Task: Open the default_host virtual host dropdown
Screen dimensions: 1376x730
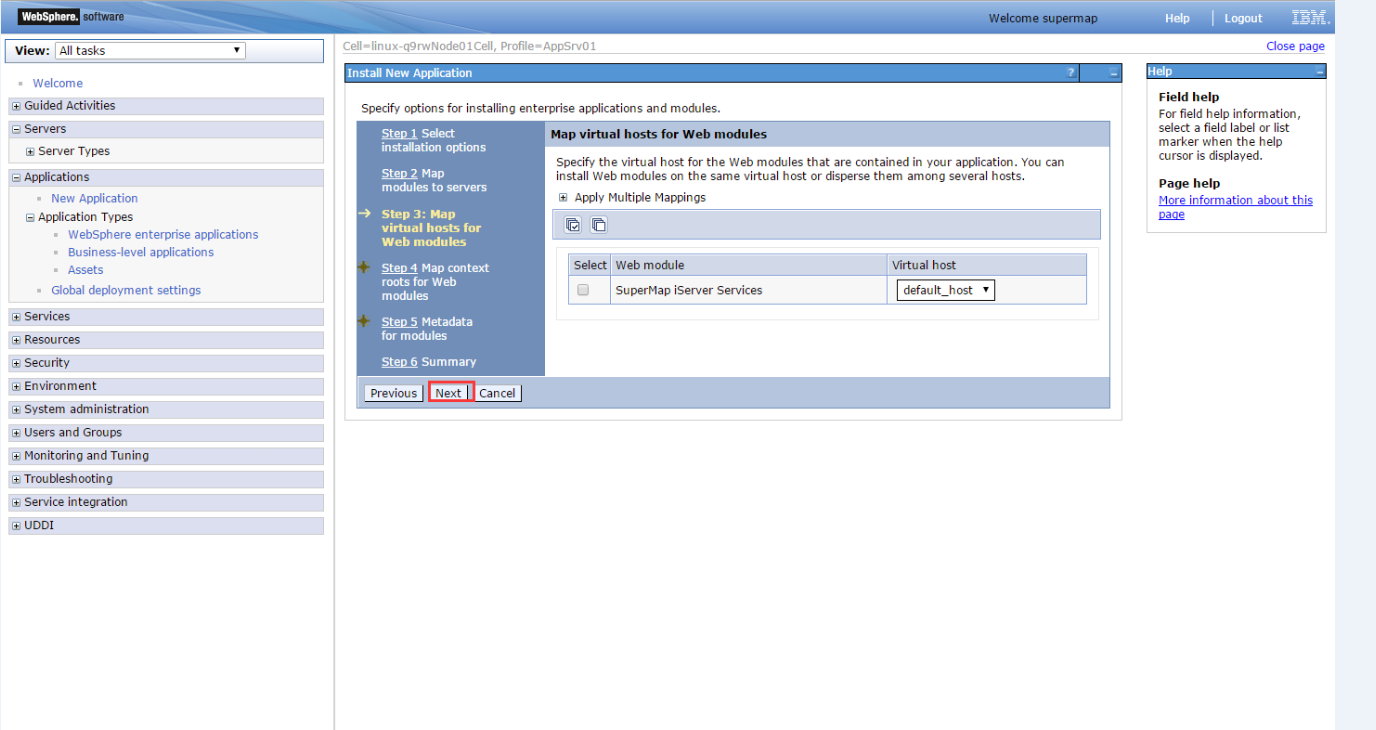Action: [946, 290]
